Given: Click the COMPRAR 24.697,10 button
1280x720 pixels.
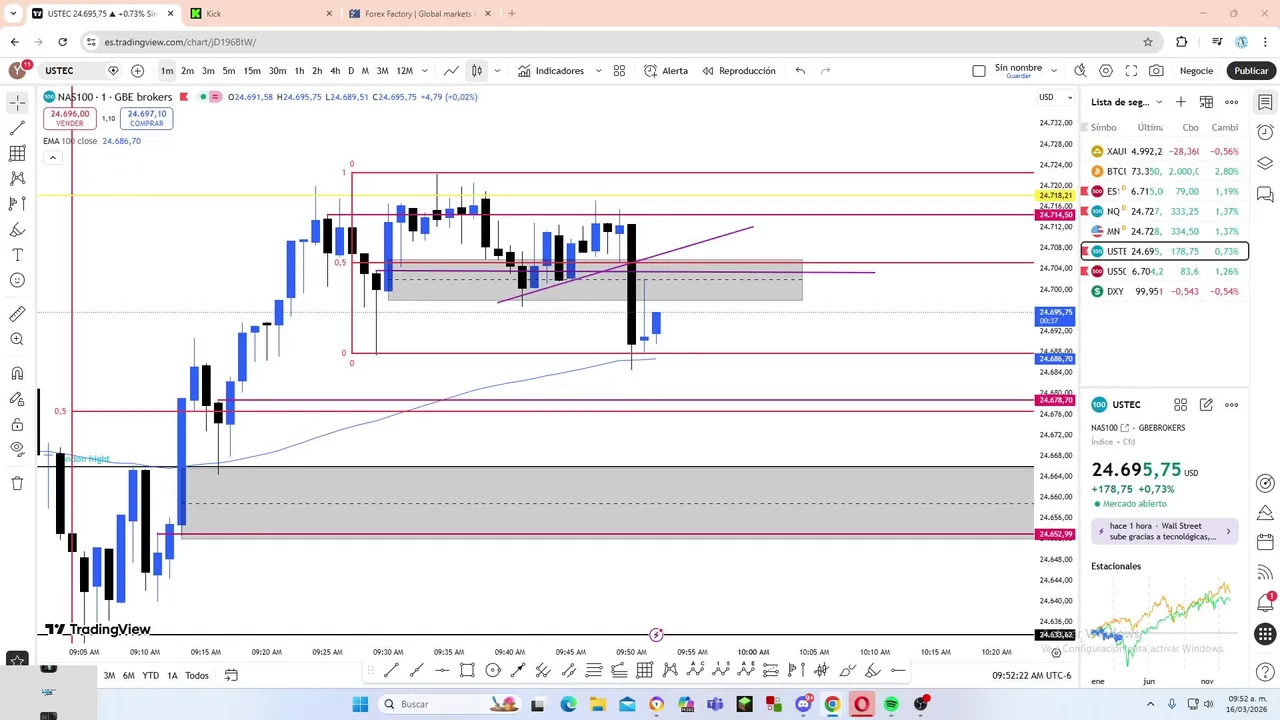Looking at the screenshot, I should coord(147,118).
